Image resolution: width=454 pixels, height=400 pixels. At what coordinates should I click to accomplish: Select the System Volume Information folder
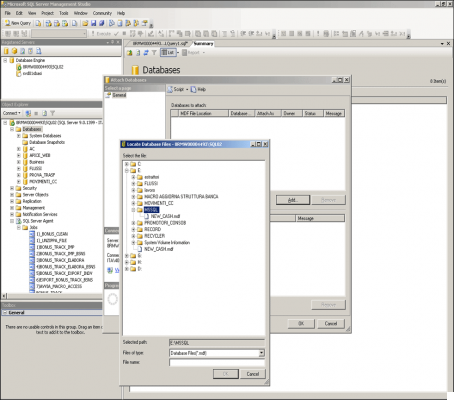pos(167,243)
